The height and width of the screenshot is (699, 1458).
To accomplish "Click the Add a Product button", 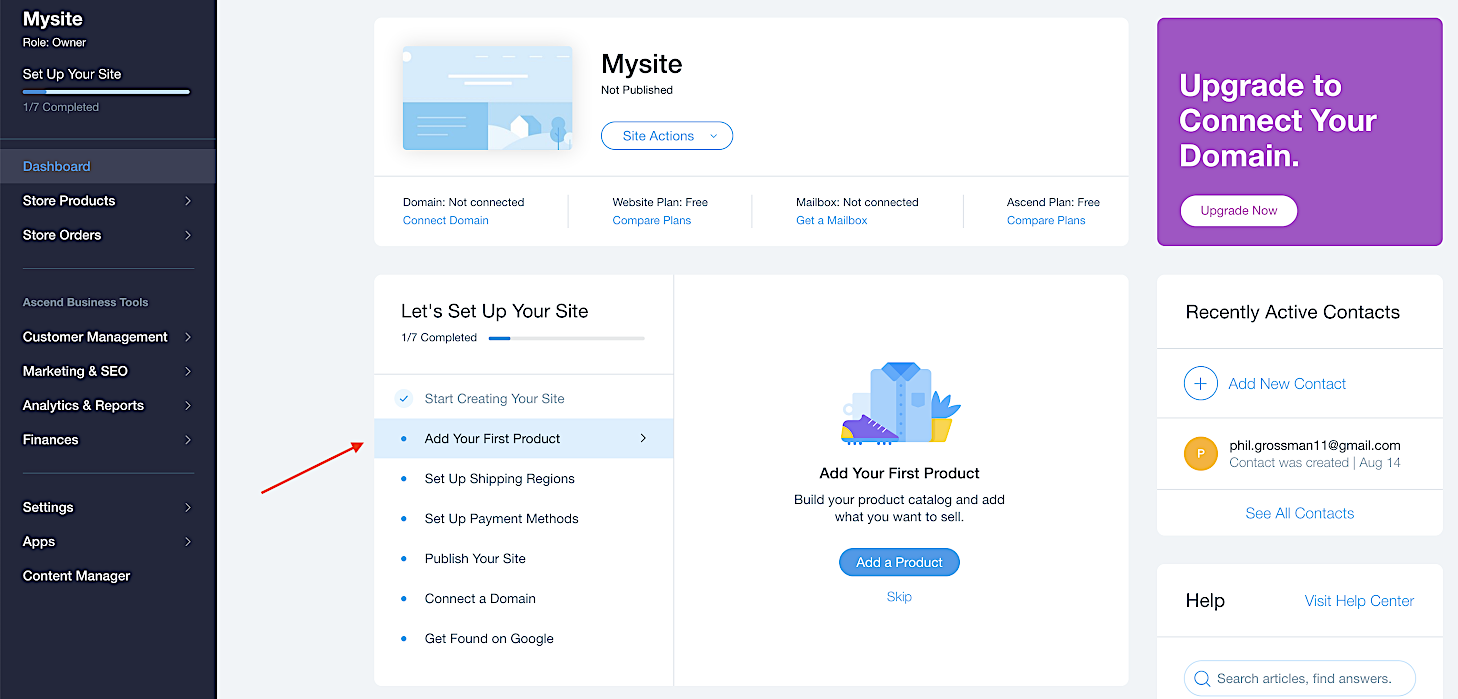I will [899, 562].
